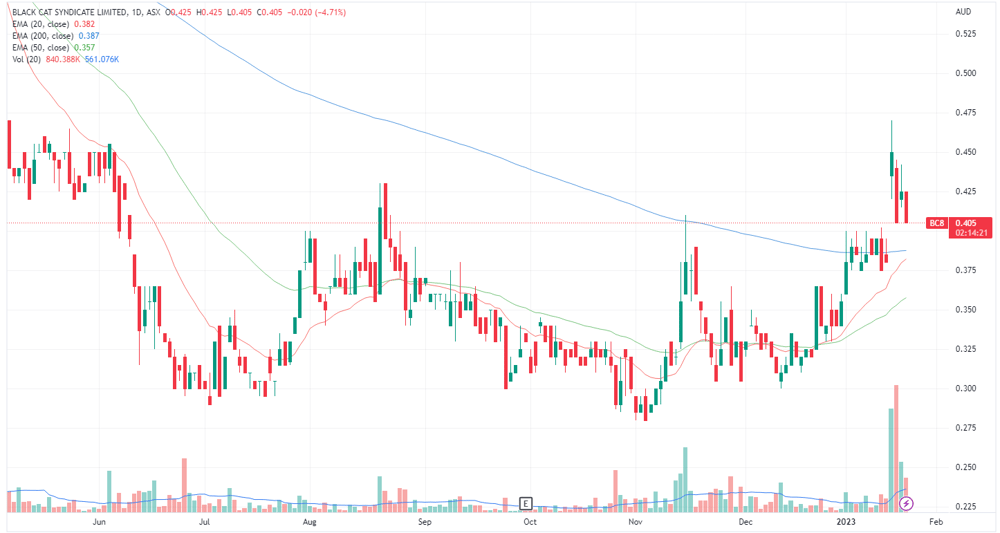Click the Nov label on time axis
This screenshot has width=1000, height=533.
(635, 522)
